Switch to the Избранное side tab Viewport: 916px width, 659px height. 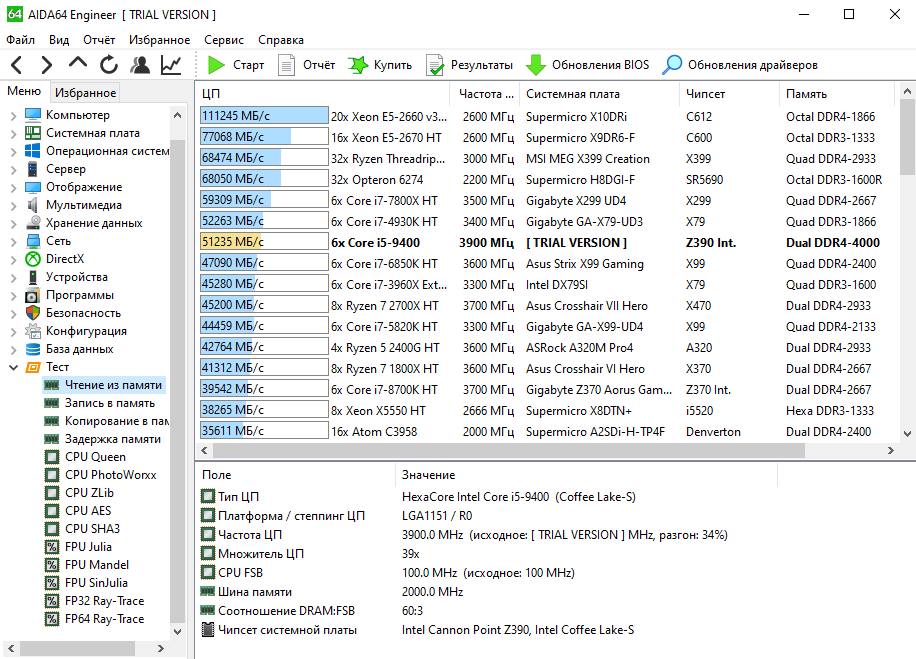coord(85,92)
